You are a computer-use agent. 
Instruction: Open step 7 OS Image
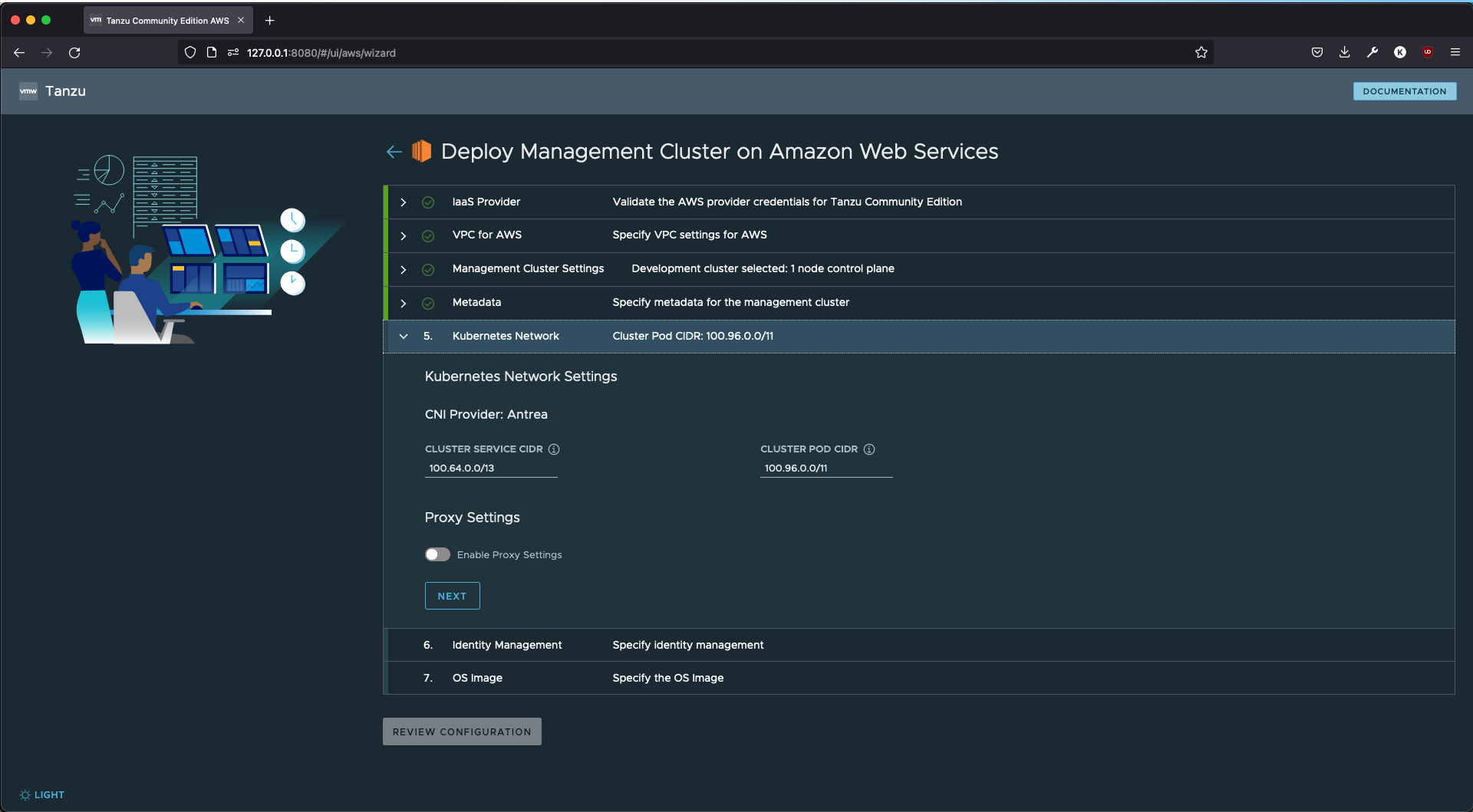click(919, 678)
